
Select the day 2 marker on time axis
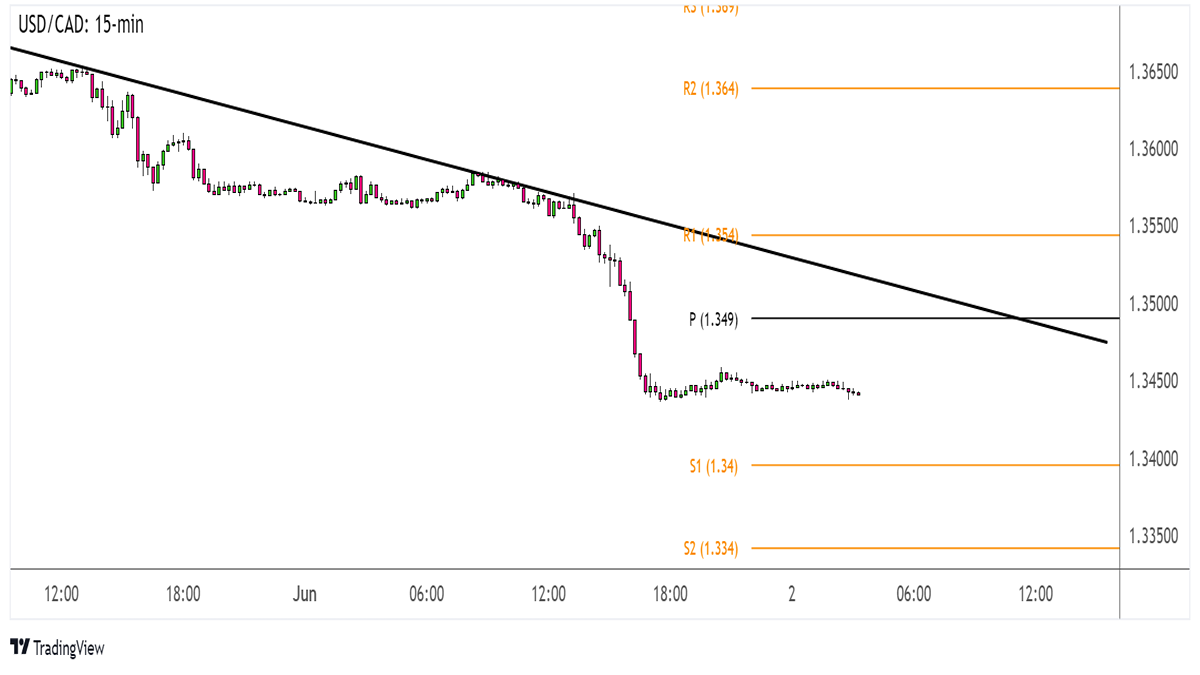pyautogui.click(x=791, y=594)
